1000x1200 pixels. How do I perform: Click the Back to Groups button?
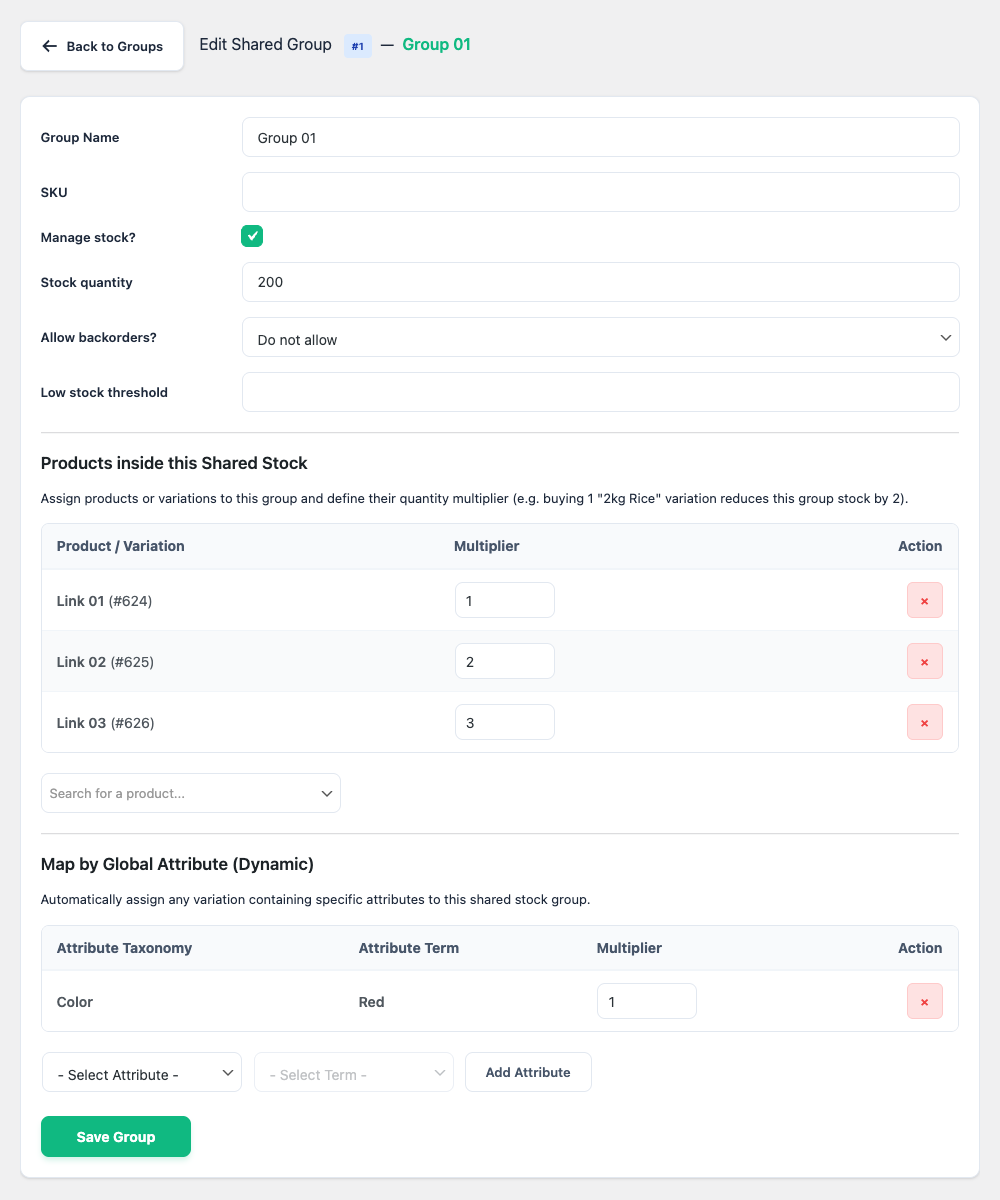[102, 46]
